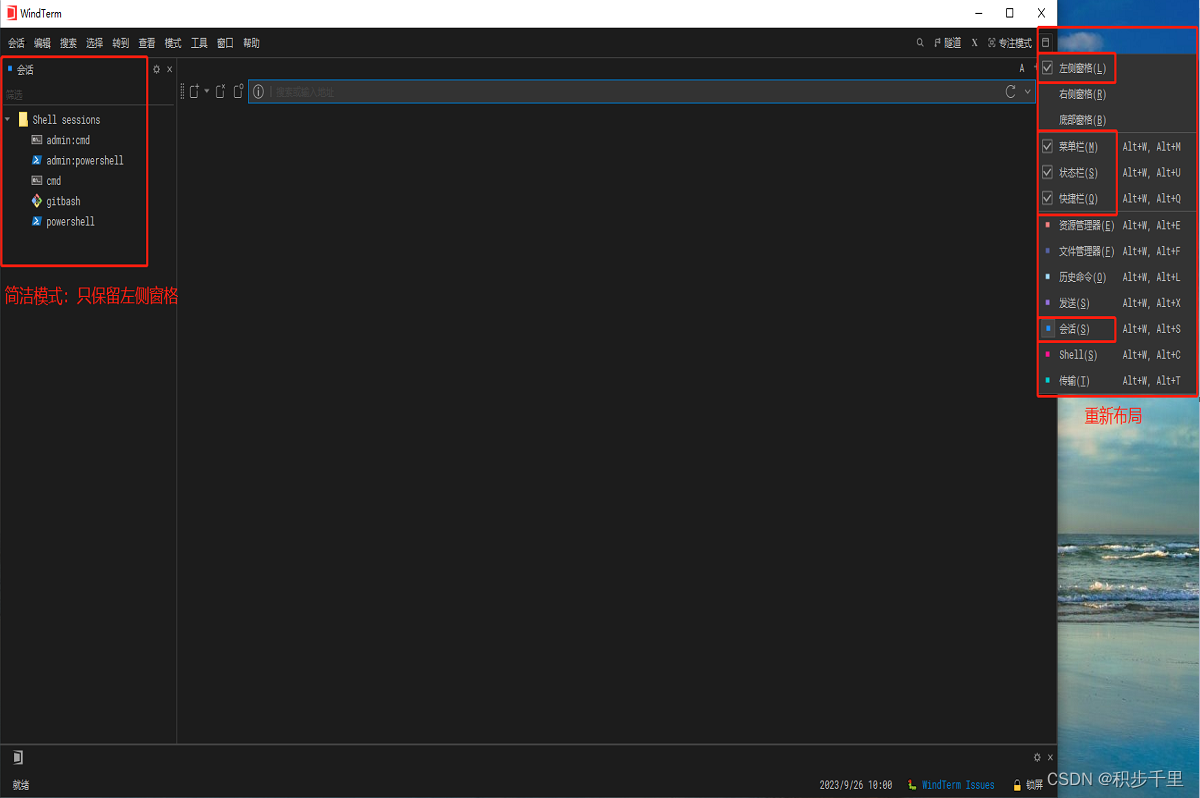Open the 编辑 menu
The width and height of the screenshot is (1200, 798).
[x=42, y=43]
